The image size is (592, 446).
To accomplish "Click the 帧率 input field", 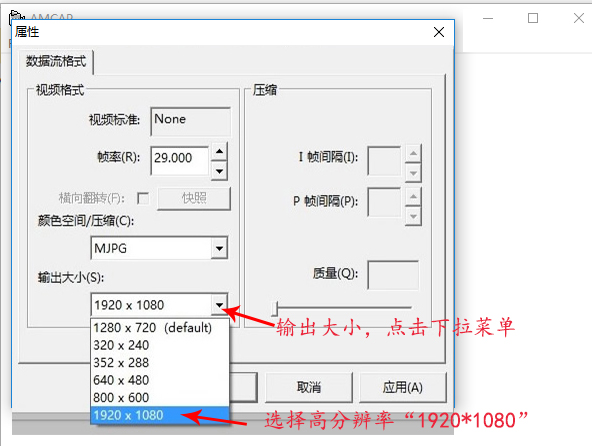I will (x=180, y=161).
